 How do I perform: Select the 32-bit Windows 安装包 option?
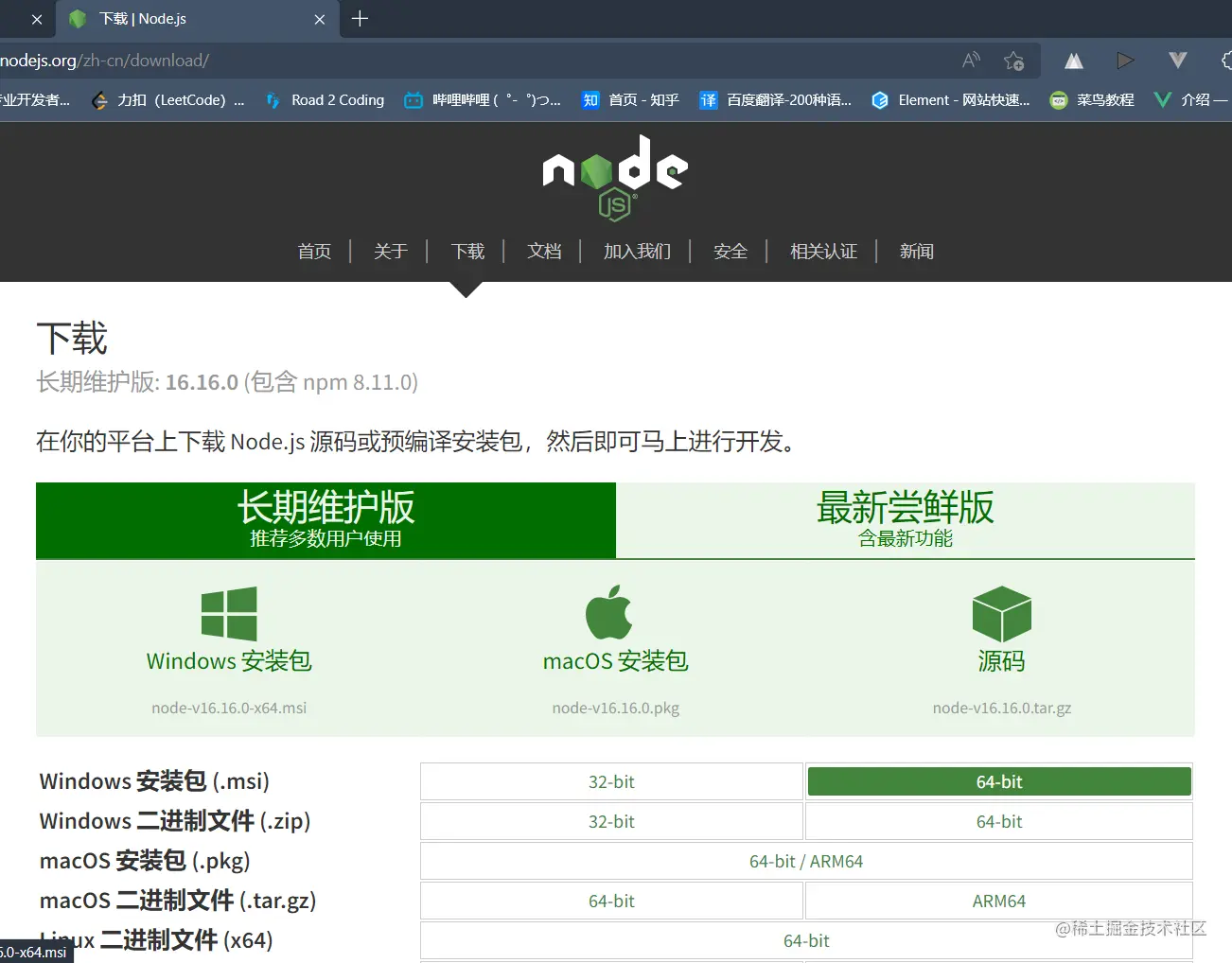(611, 781)
